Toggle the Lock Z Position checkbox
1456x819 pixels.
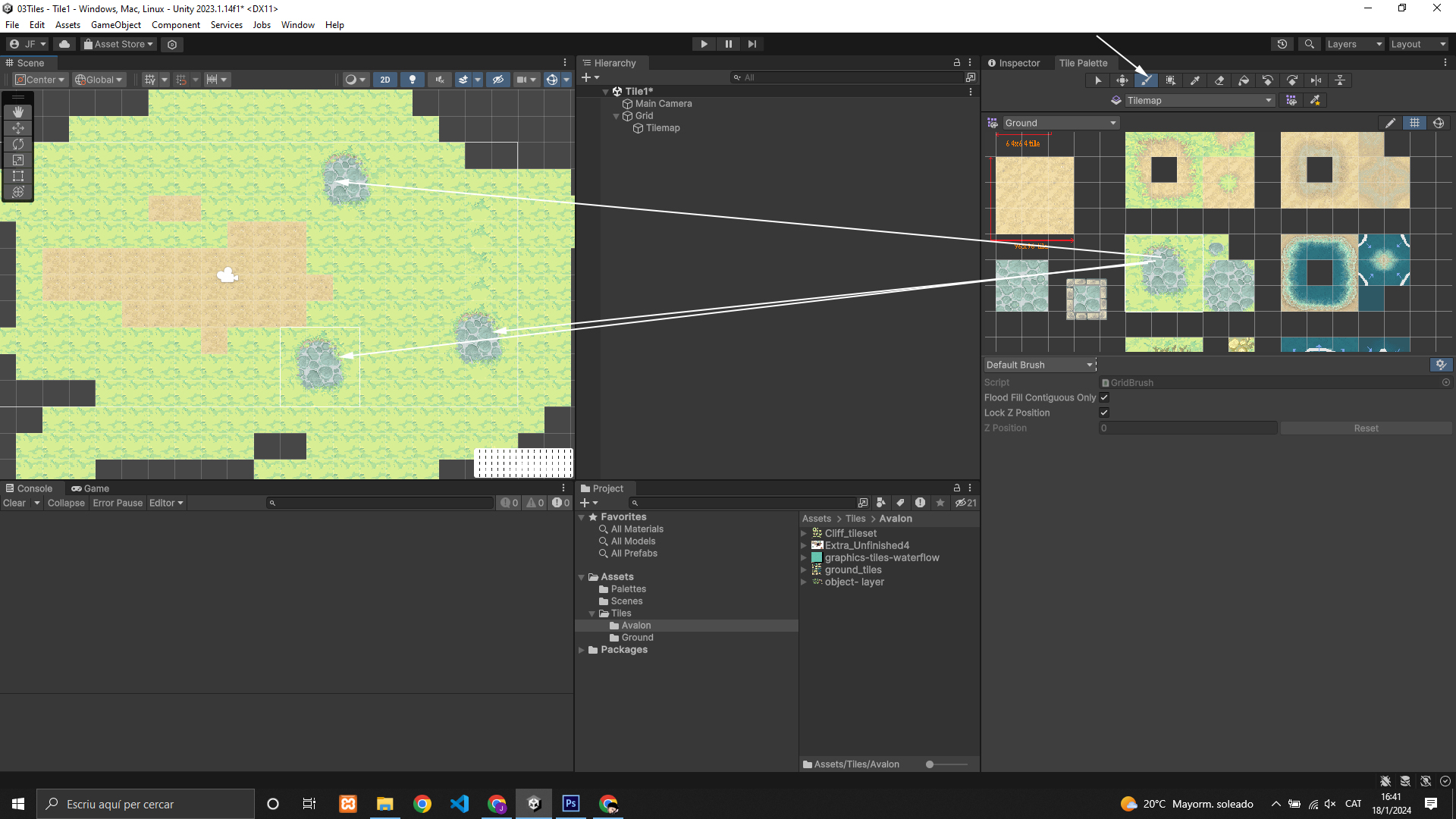click(x=1104, y=413)
